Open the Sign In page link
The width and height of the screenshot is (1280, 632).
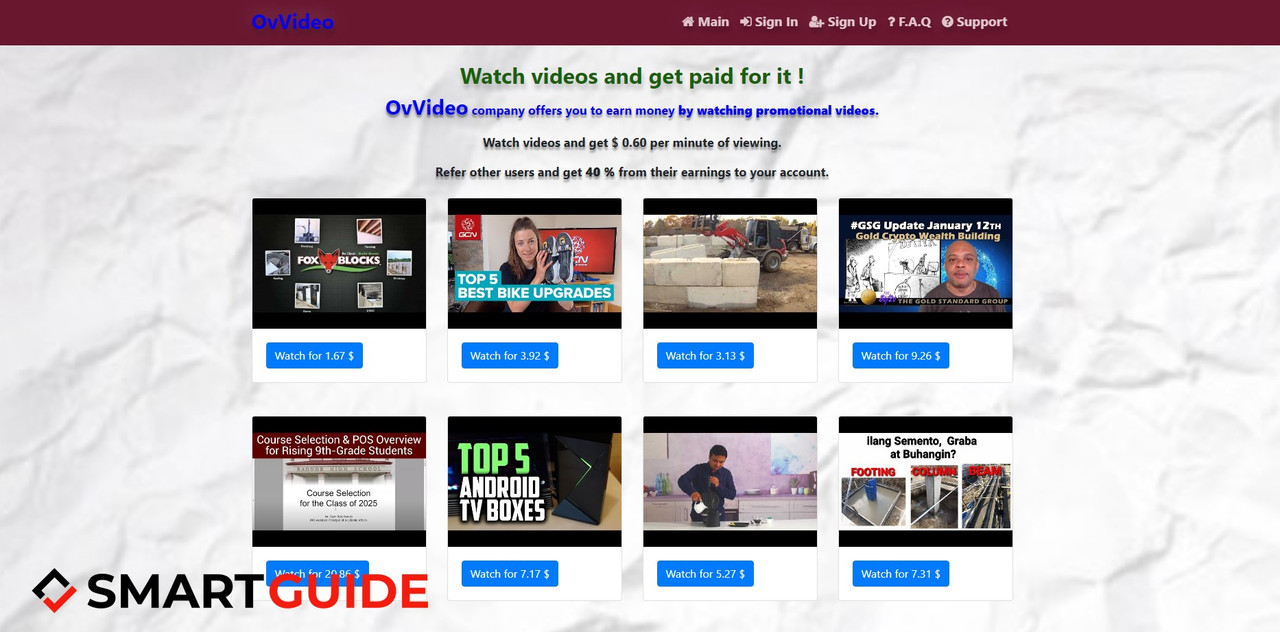(777, 22)
